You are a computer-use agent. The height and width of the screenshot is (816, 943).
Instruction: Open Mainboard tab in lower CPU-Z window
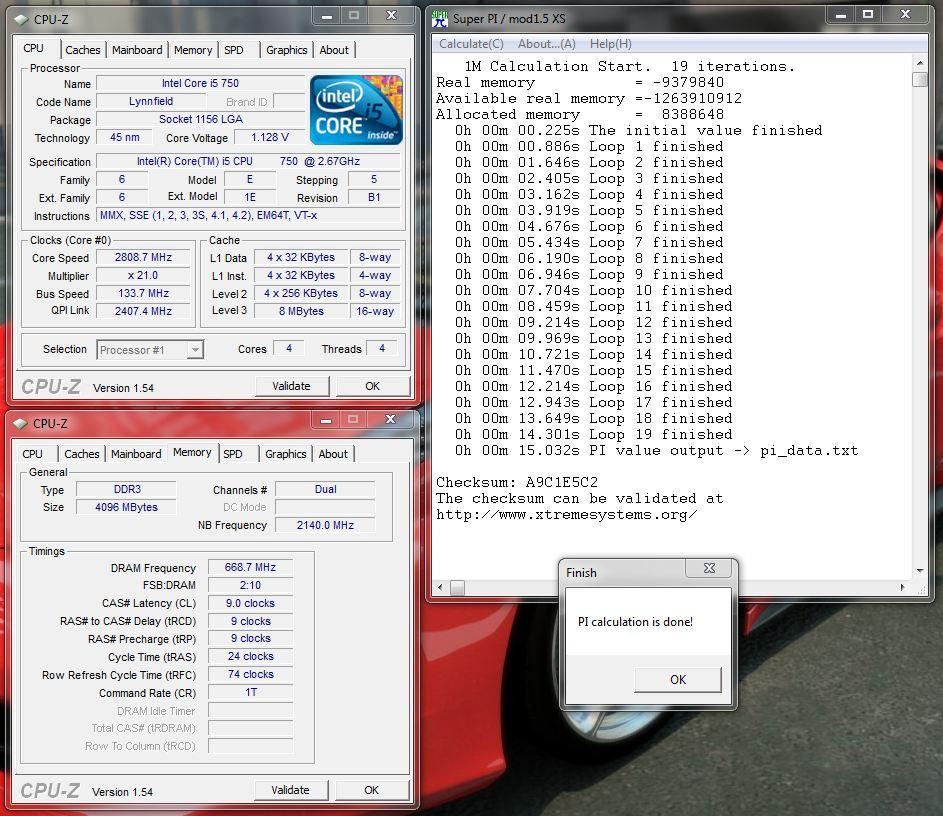coord(137,454)
